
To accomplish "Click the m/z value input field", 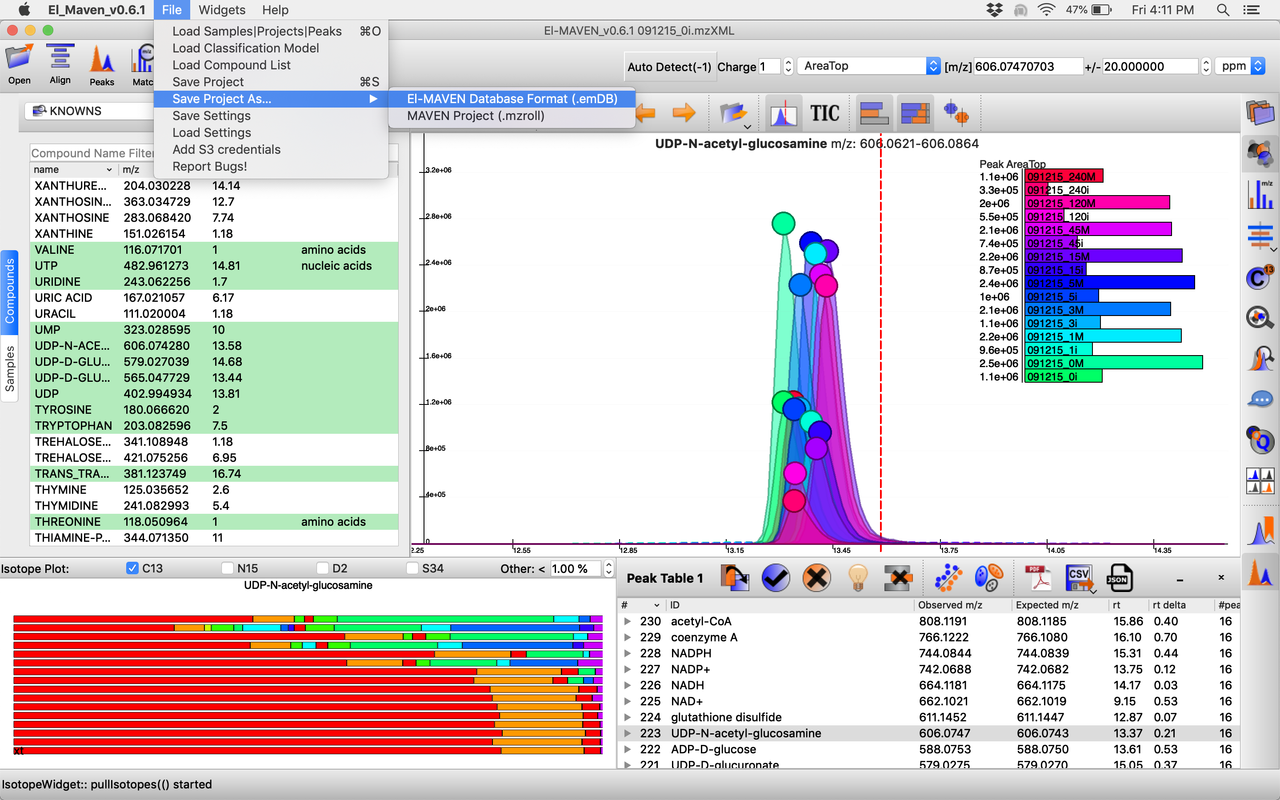I will [1029, 66].
